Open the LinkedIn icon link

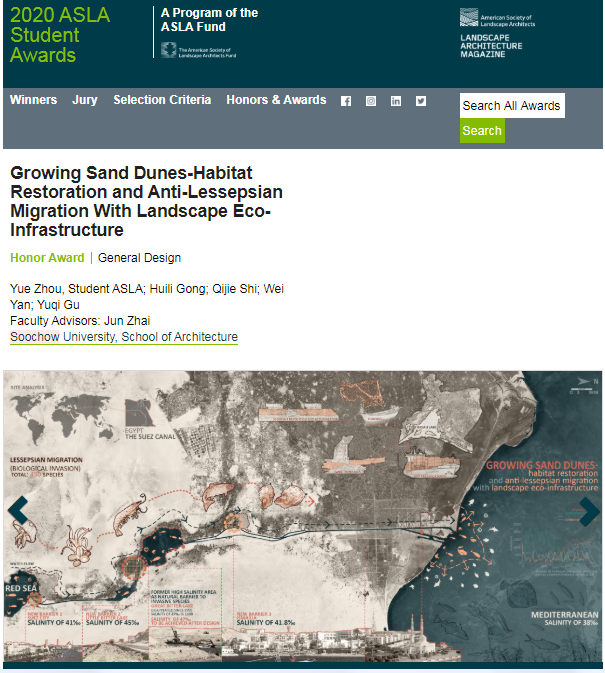[x=396, y=101]
